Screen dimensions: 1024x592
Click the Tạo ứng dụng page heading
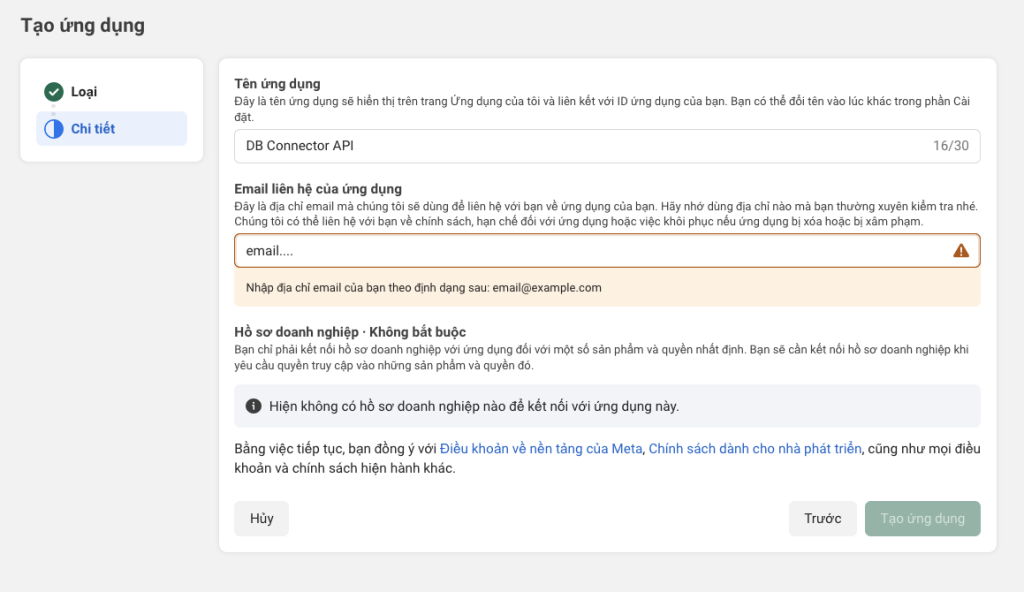pos(83,26)
